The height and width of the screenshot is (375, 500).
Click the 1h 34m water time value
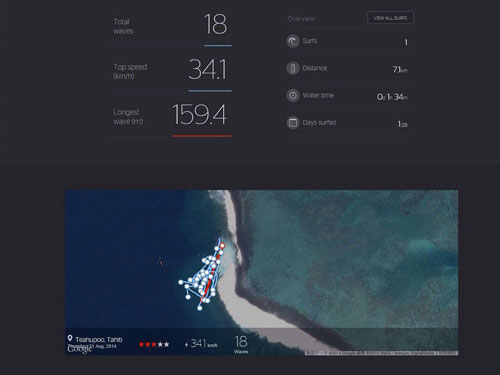pyautogui.click(x=392, y=97)
